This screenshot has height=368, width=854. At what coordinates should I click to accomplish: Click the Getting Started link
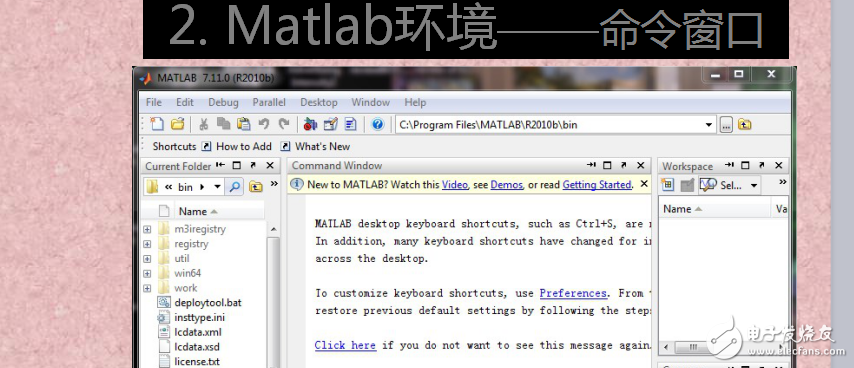coord(597,185)
